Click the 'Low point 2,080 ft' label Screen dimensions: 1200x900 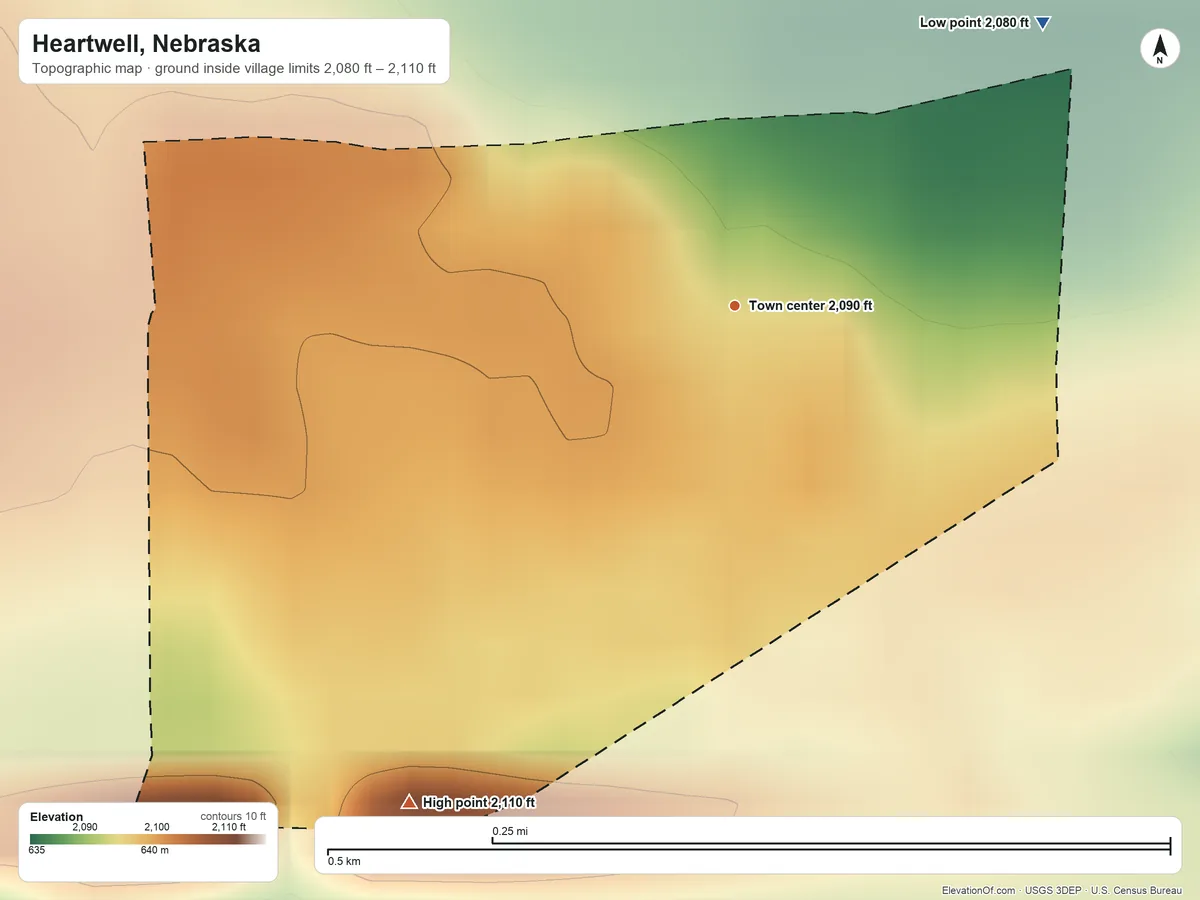(974, 22)
